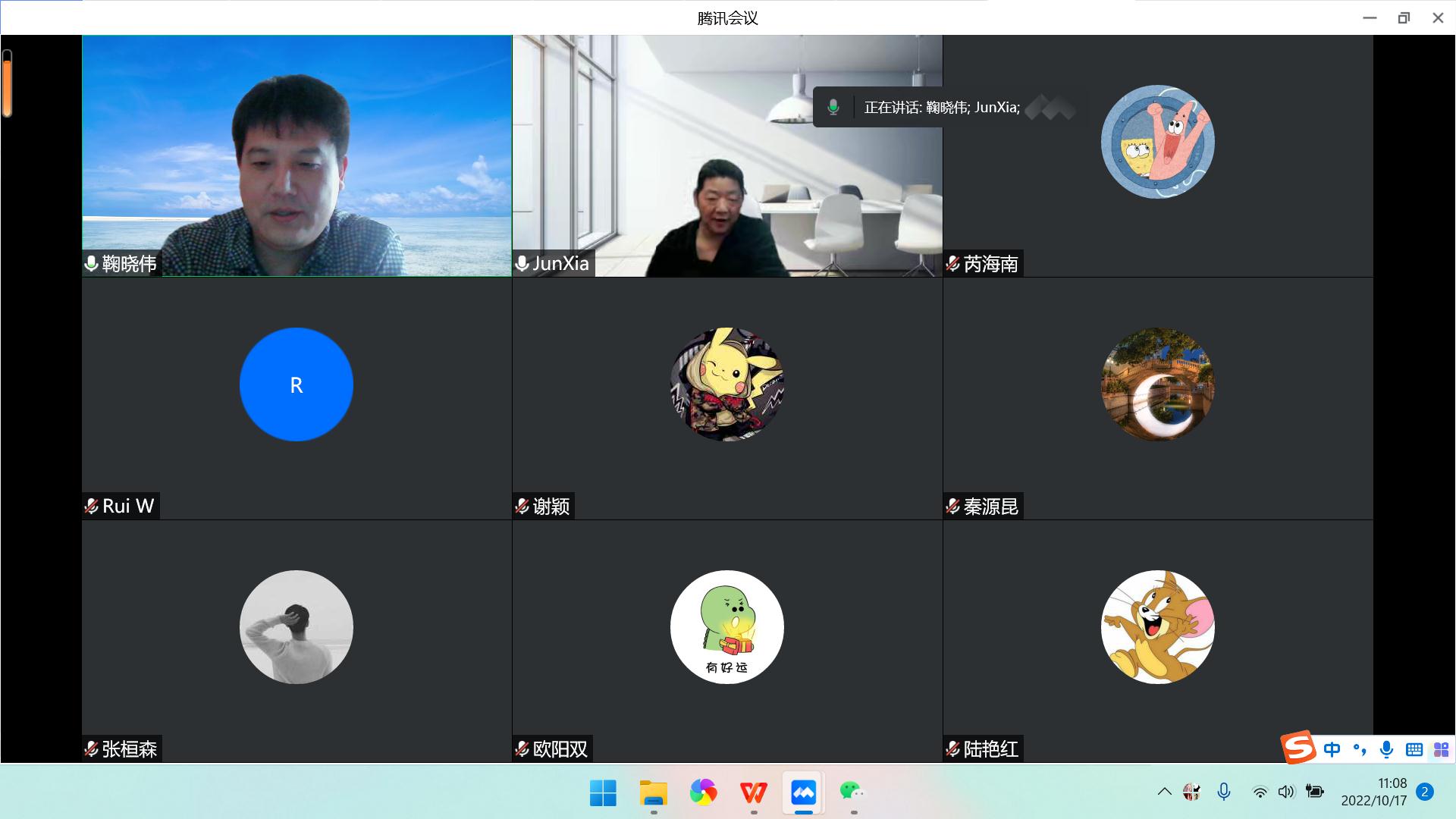The width and height of the screenshot is (1456, 819).
Task: Open Sogou toolbox grid icon
Action: (1441, 750)
